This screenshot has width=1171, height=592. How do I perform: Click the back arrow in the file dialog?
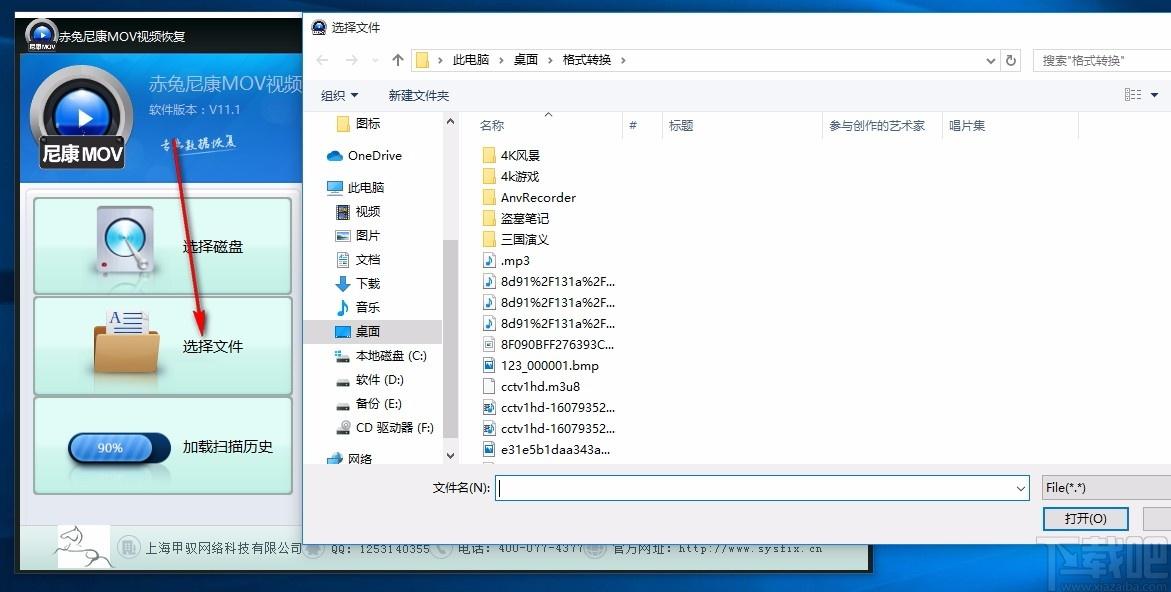[x=323, y=60]
